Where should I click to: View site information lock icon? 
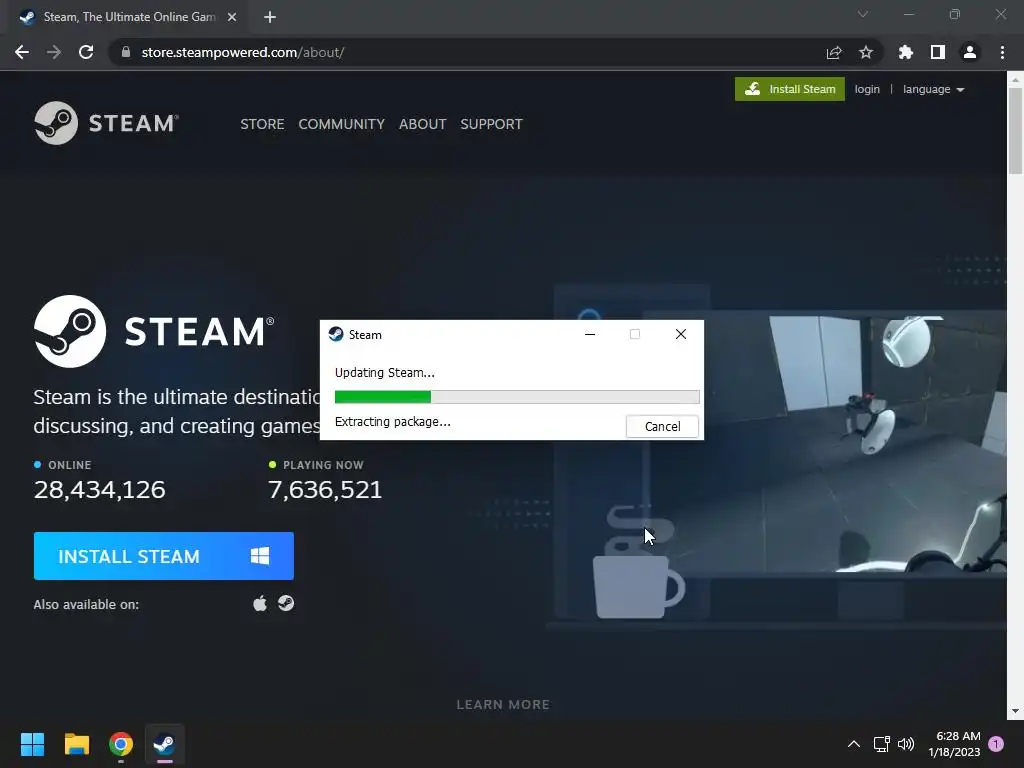[x=126, y=52]
